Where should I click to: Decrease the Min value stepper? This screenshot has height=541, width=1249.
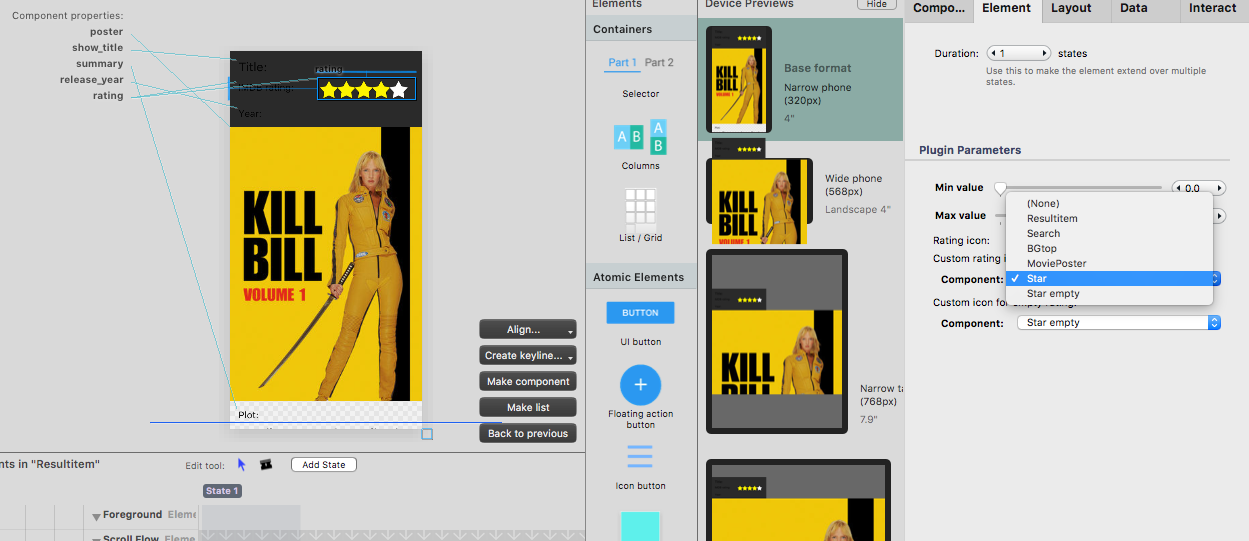1177,188
